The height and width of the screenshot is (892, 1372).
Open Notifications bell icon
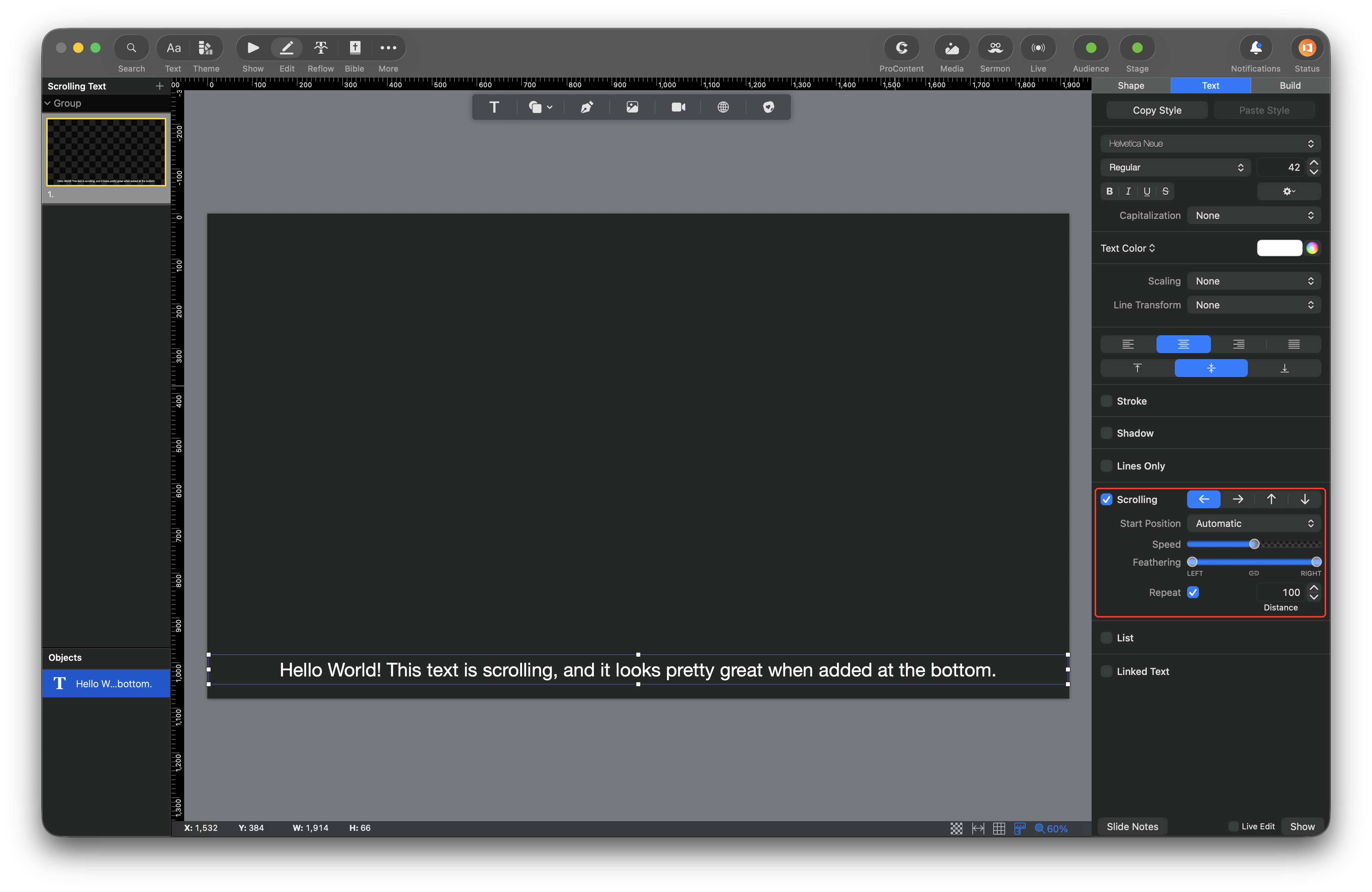[x=1256, y=48]
